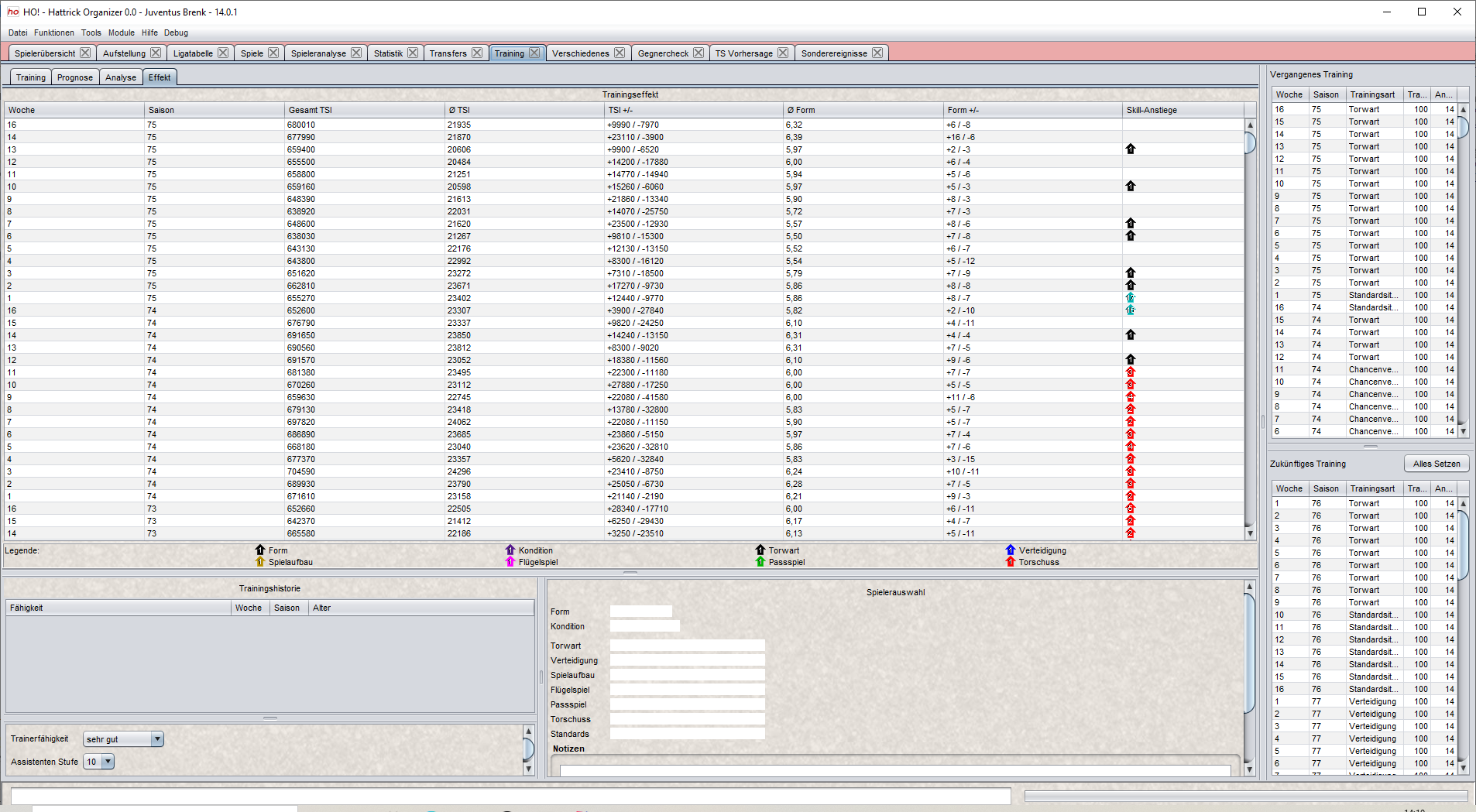Click the HO! logo in the title bar

tap(11, 12)
